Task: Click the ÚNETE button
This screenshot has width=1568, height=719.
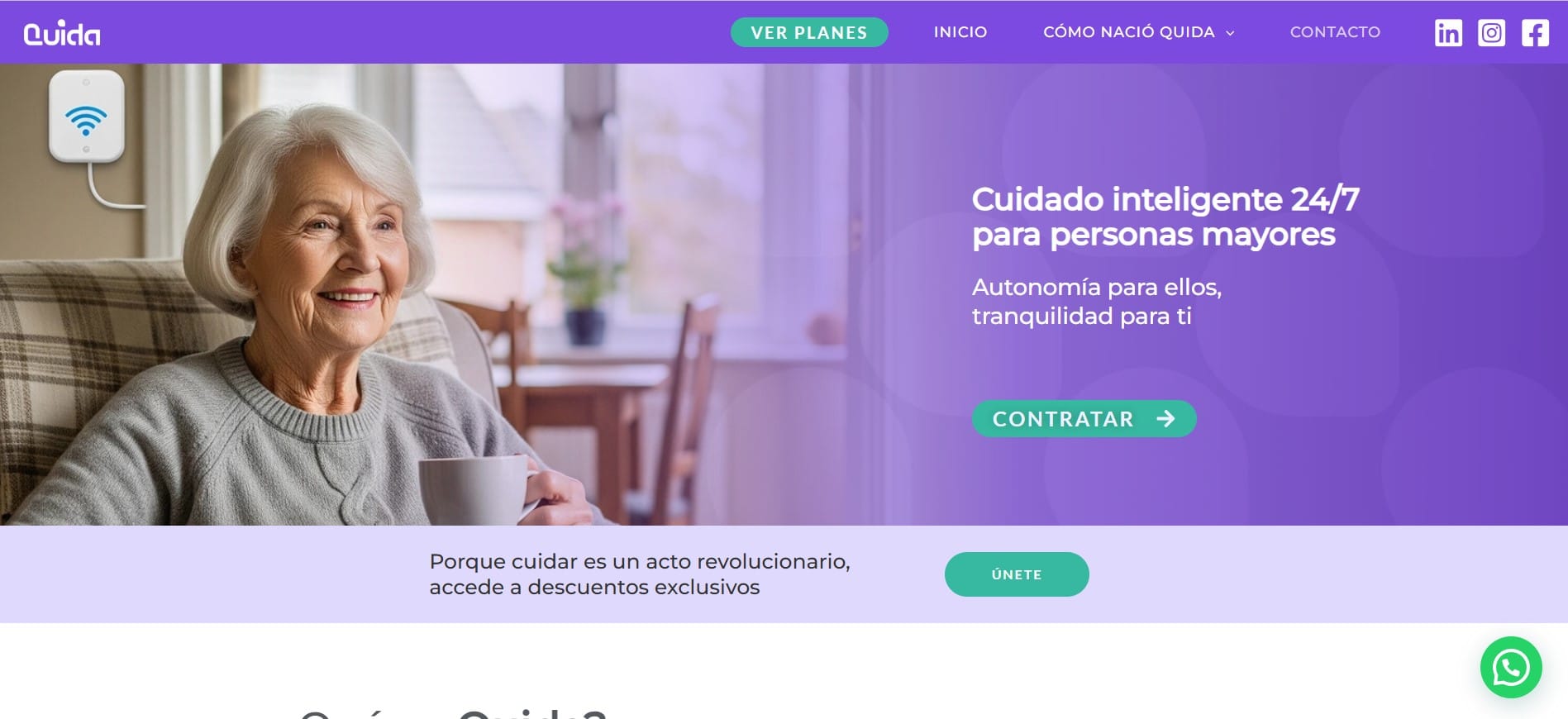Action: tap(1017, 574)
